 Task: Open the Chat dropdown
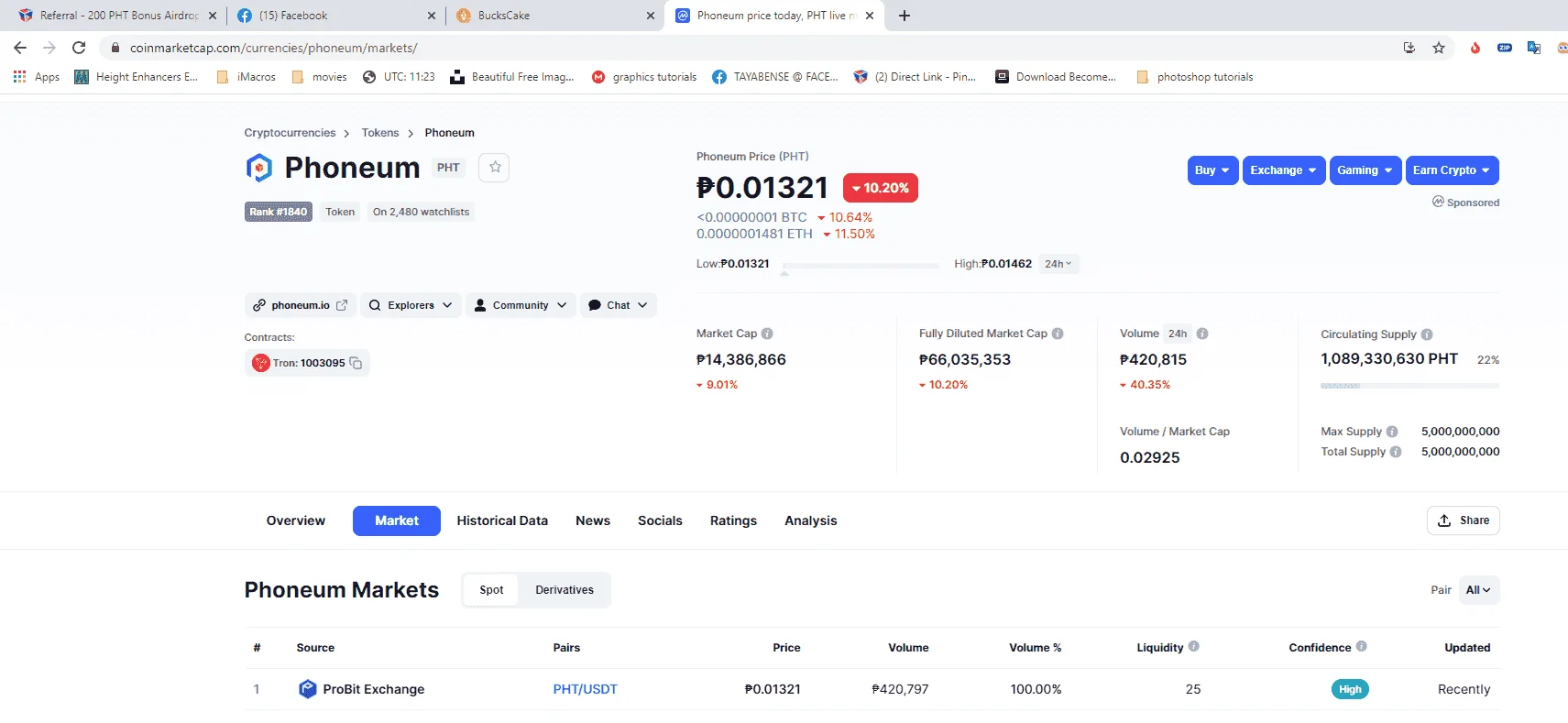(x=619, y=305)
